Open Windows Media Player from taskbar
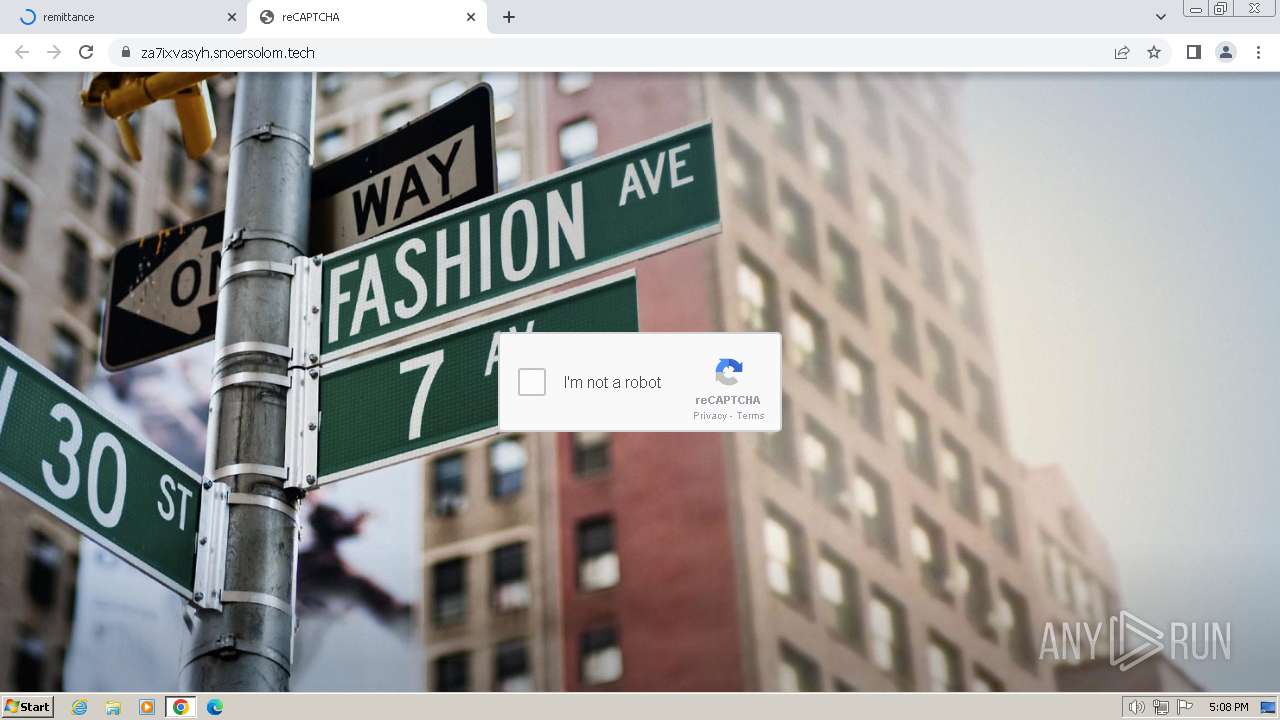This screenshot has width=1280, height=720. [x=147, y=707]
